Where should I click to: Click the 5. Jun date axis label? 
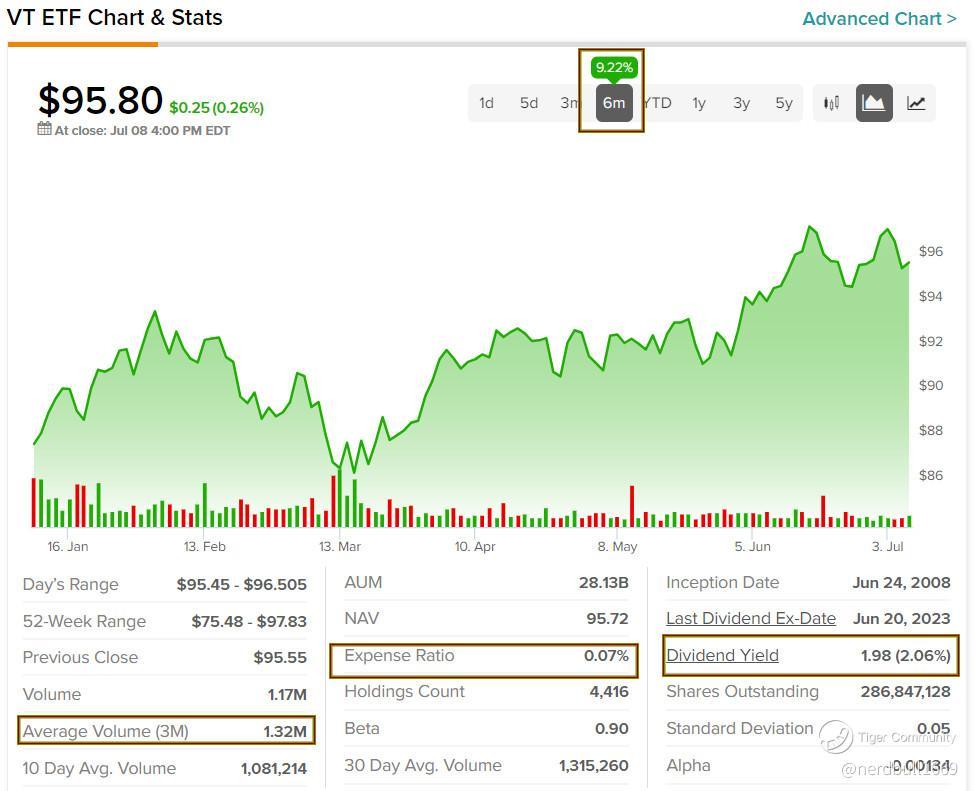click(753, 546)
